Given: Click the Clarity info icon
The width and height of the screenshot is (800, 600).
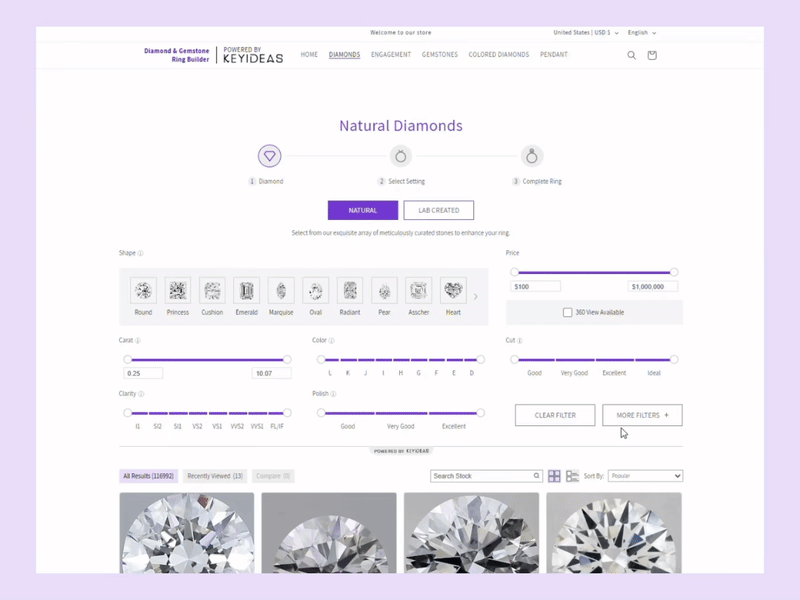Looking at the screenshot, I should tap(141, 394).
